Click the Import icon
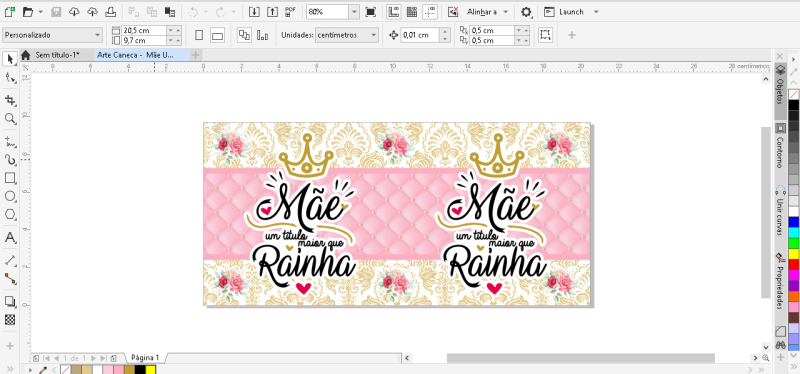800x374 pixels. click(x=255, y=11)
